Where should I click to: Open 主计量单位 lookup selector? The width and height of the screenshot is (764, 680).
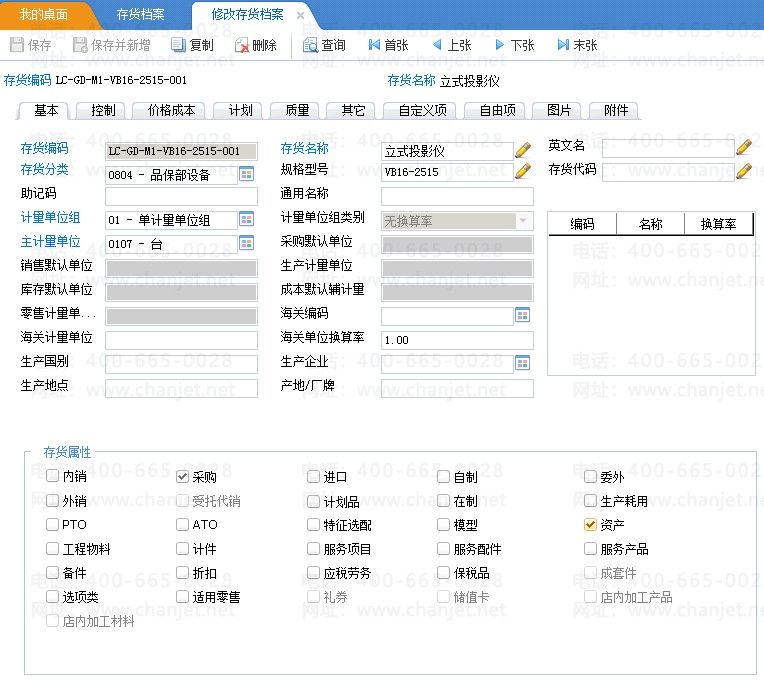click(247, 243)
